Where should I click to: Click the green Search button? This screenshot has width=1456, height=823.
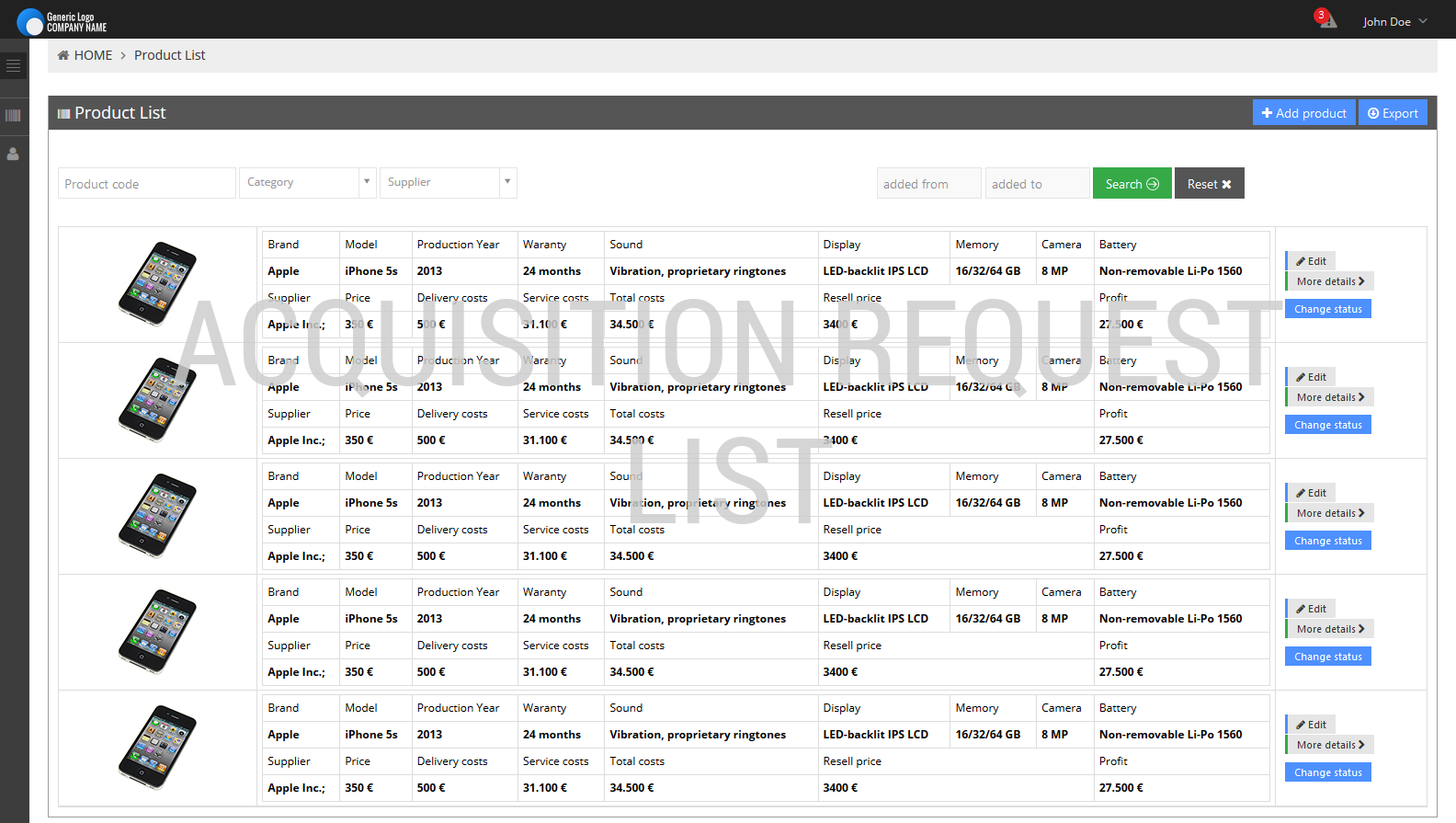tap(1132, 183)
